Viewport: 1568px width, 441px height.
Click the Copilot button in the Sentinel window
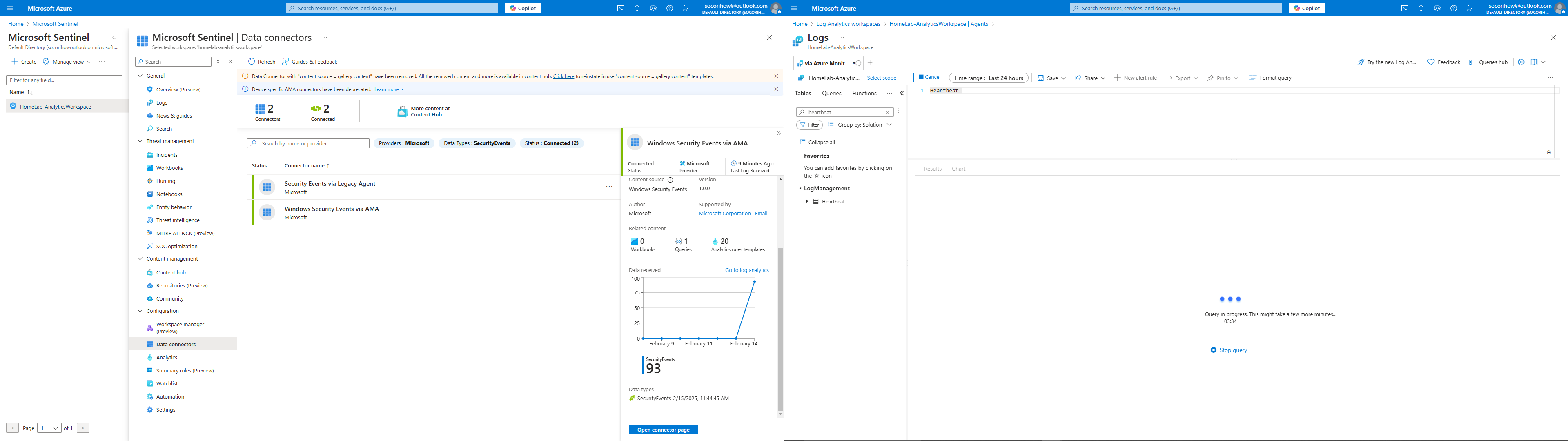coord(522,9)
